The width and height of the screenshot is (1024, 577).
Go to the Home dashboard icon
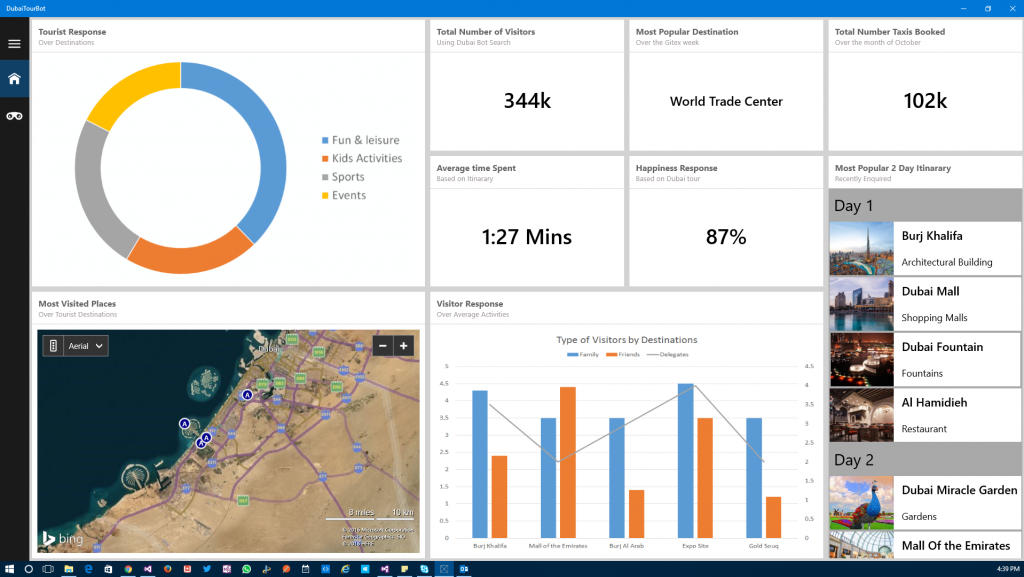click(14, 79)
